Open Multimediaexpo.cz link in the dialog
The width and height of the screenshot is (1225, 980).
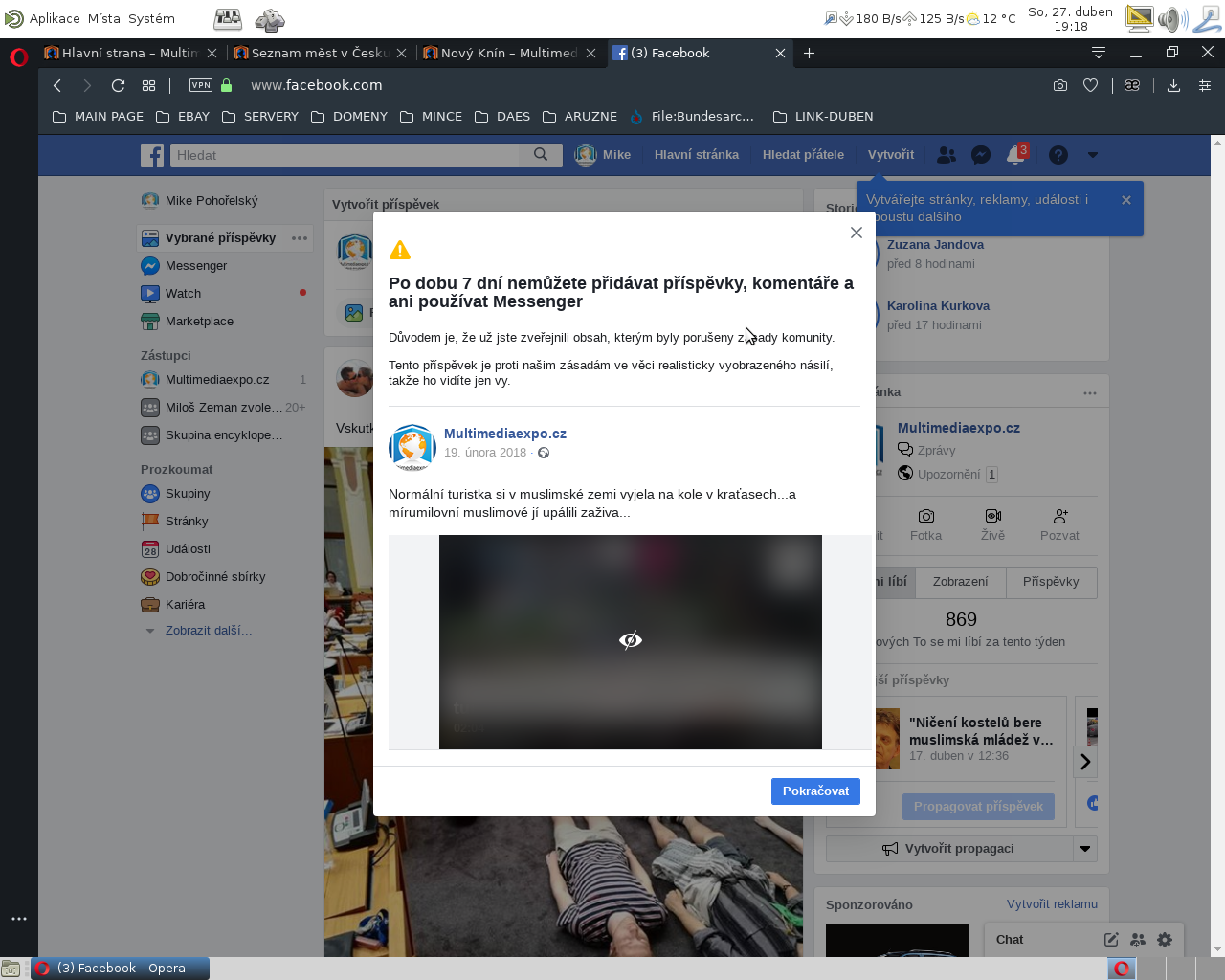pyautogui.click(x=505, y=434)
